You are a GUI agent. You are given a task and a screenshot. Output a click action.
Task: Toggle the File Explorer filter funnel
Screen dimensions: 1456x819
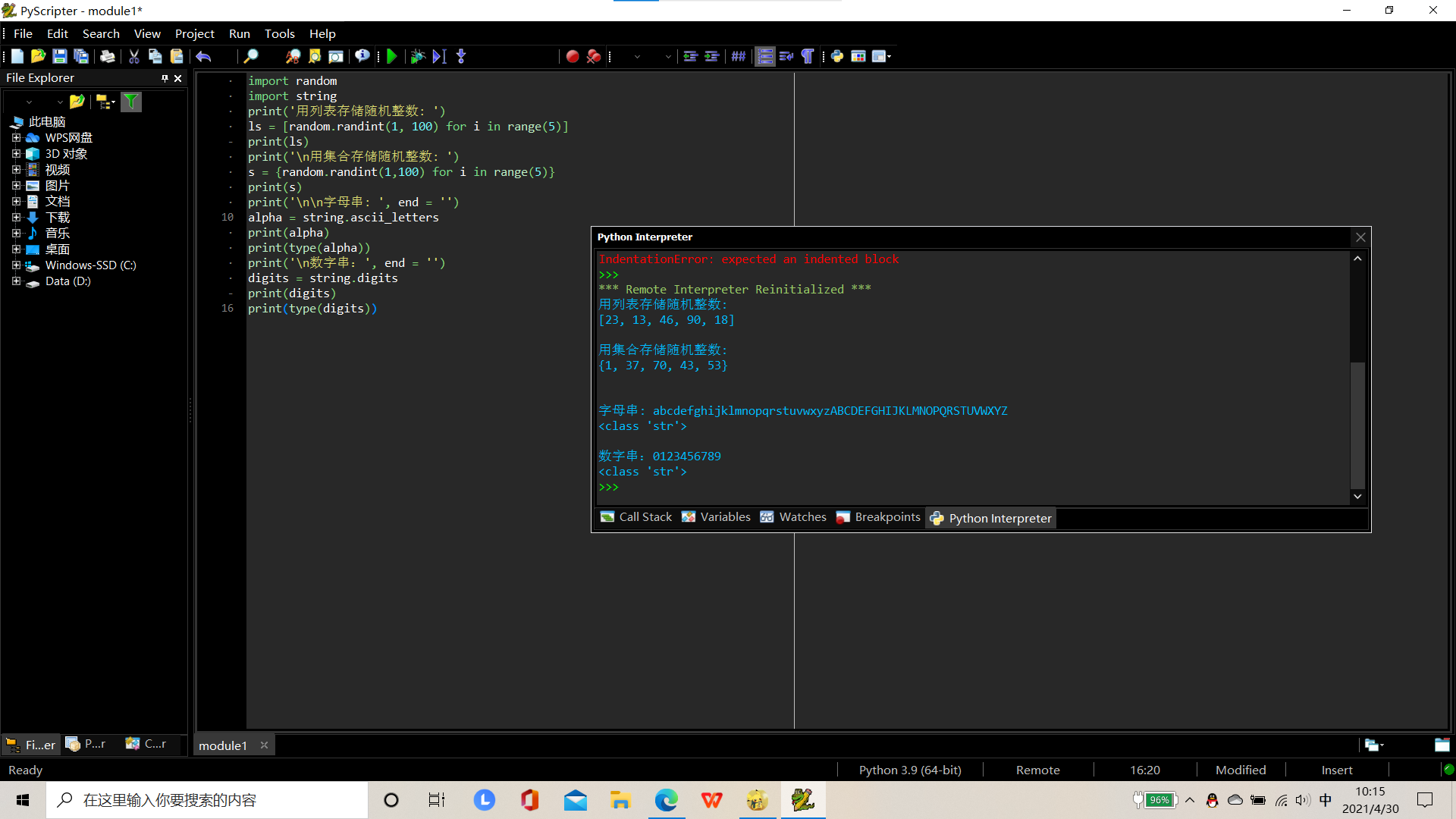point(131,102)
